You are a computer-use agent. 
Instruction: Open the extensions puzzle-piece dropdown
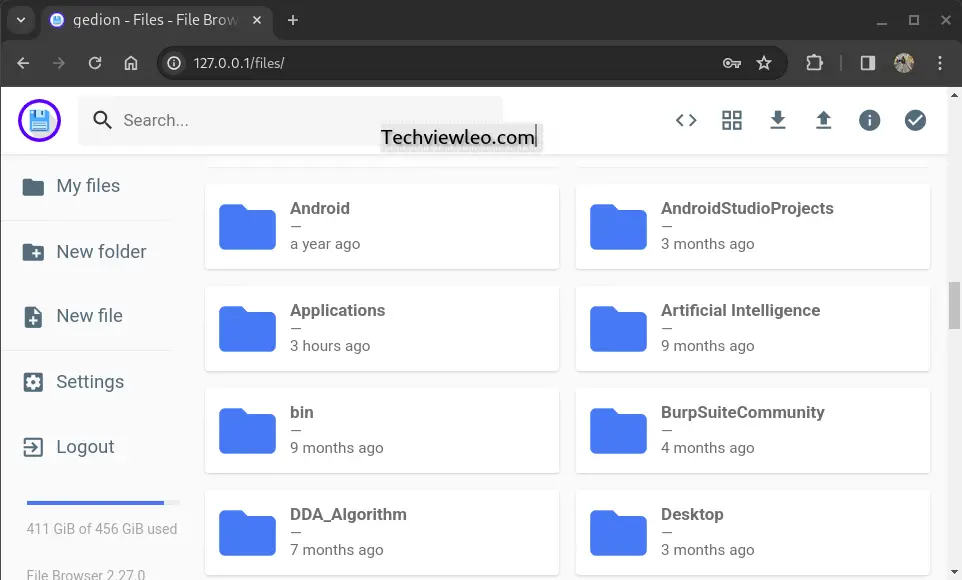pyautogui.click(x=814, y=62)
